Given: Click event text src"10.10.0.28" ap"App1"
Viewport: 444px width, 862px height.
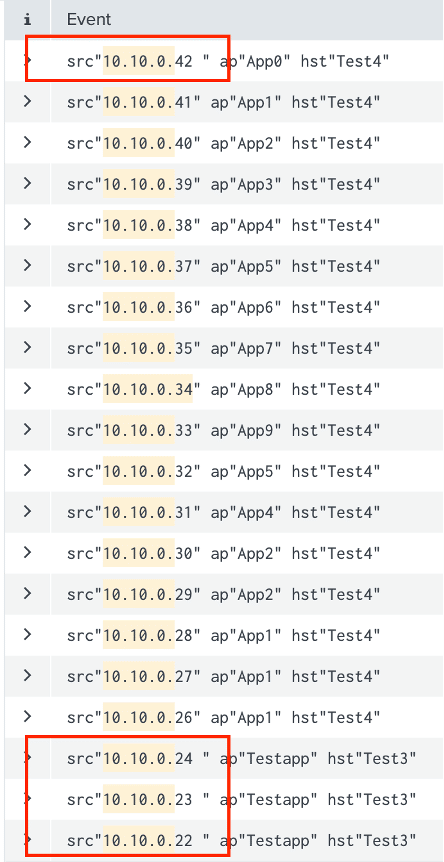Looking at the screenshot, I should click(x=224, y=636).
